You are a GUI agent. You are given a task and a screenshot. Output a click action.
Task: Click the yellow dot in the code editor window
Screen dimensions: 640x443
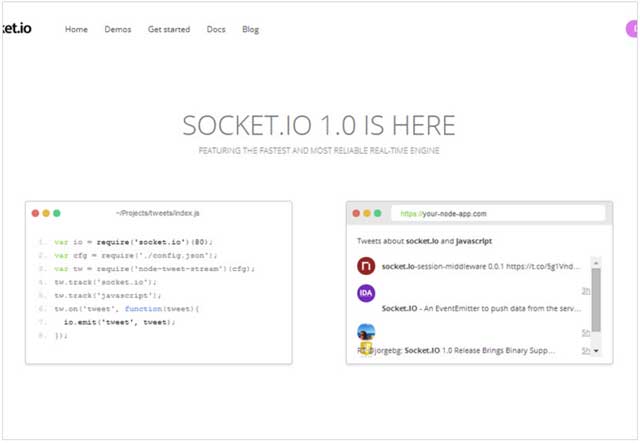point(46,213)
